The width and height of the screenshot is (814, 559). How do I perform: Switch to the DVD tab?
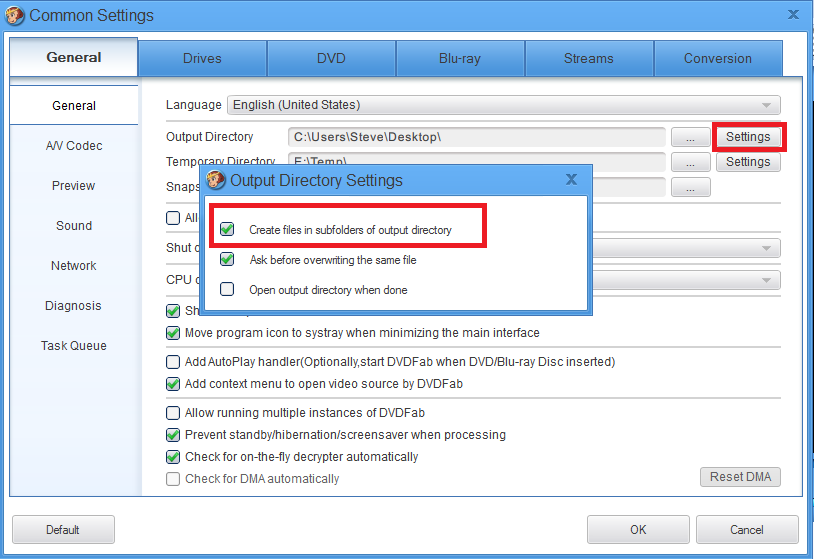(x=331, y=58)
